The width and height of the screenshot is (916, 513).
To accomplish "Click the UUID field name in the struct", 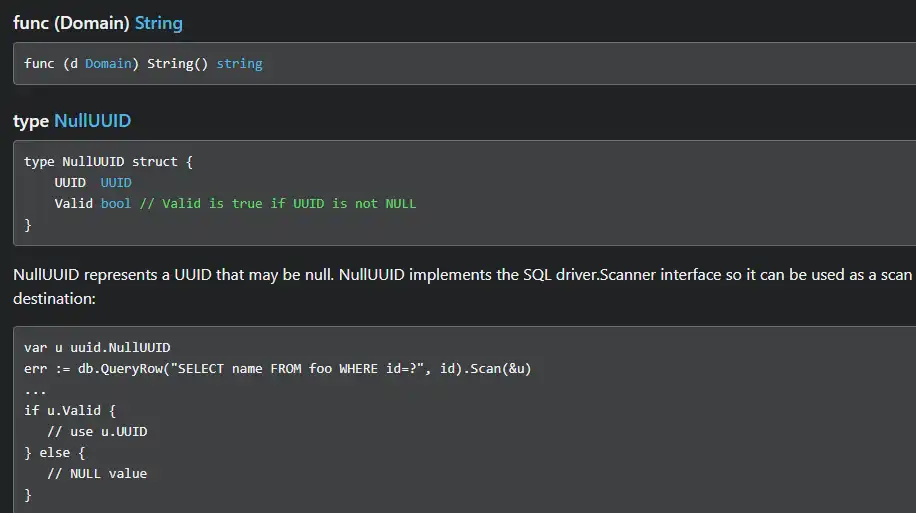I will point(70,182).
